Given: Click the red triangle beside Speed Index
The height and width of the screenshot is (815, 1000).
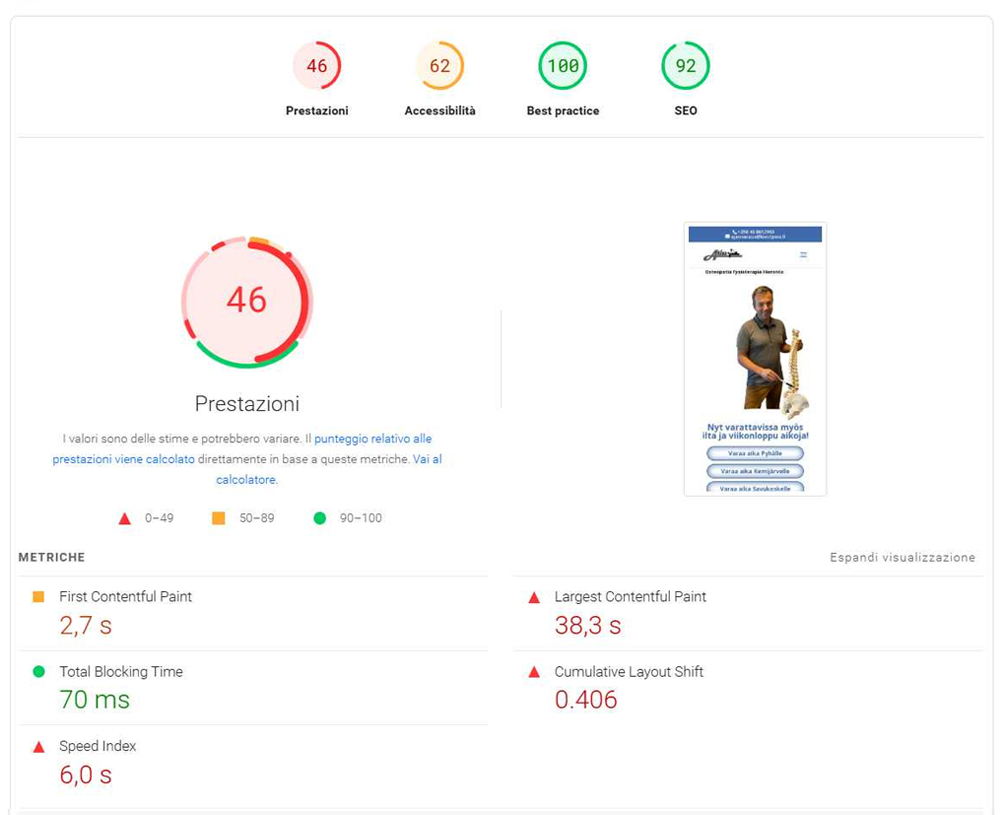Looking at the screenshot, I should [x=39, y=747].
